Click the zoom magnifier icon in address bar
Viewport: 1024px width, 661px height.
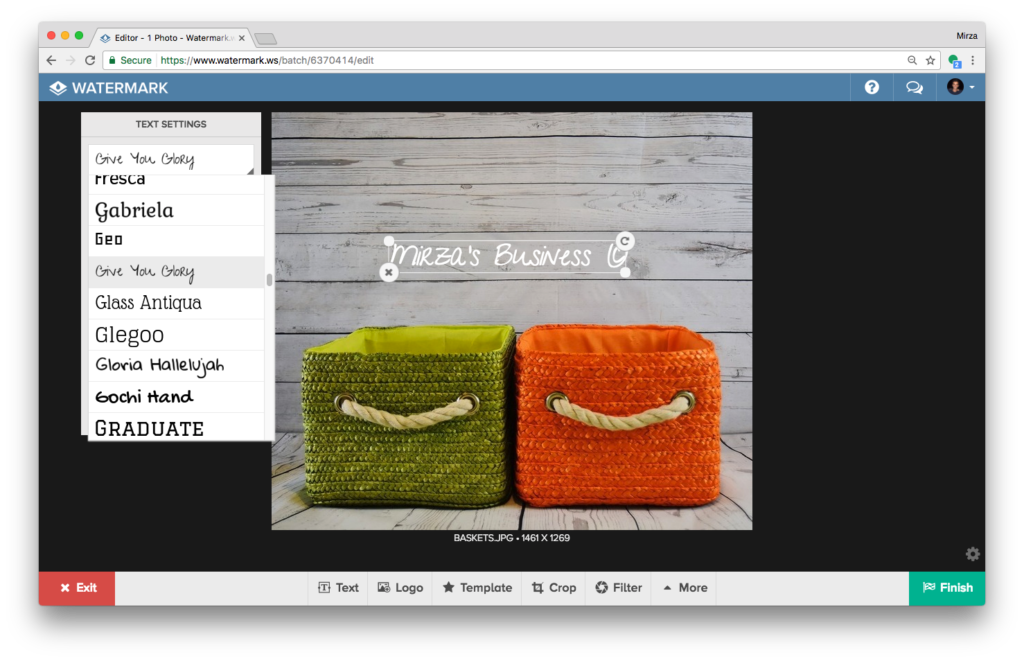(912, 60)
